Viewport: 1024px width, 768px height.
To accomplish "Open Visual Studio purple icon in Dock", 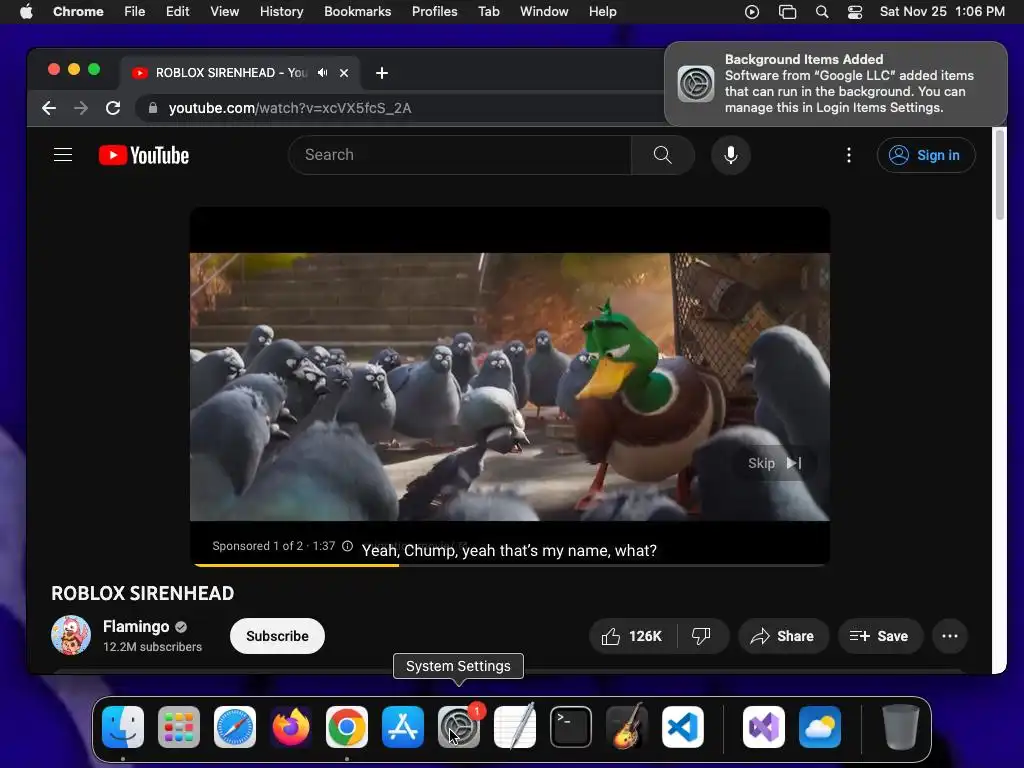I will 763,727.
